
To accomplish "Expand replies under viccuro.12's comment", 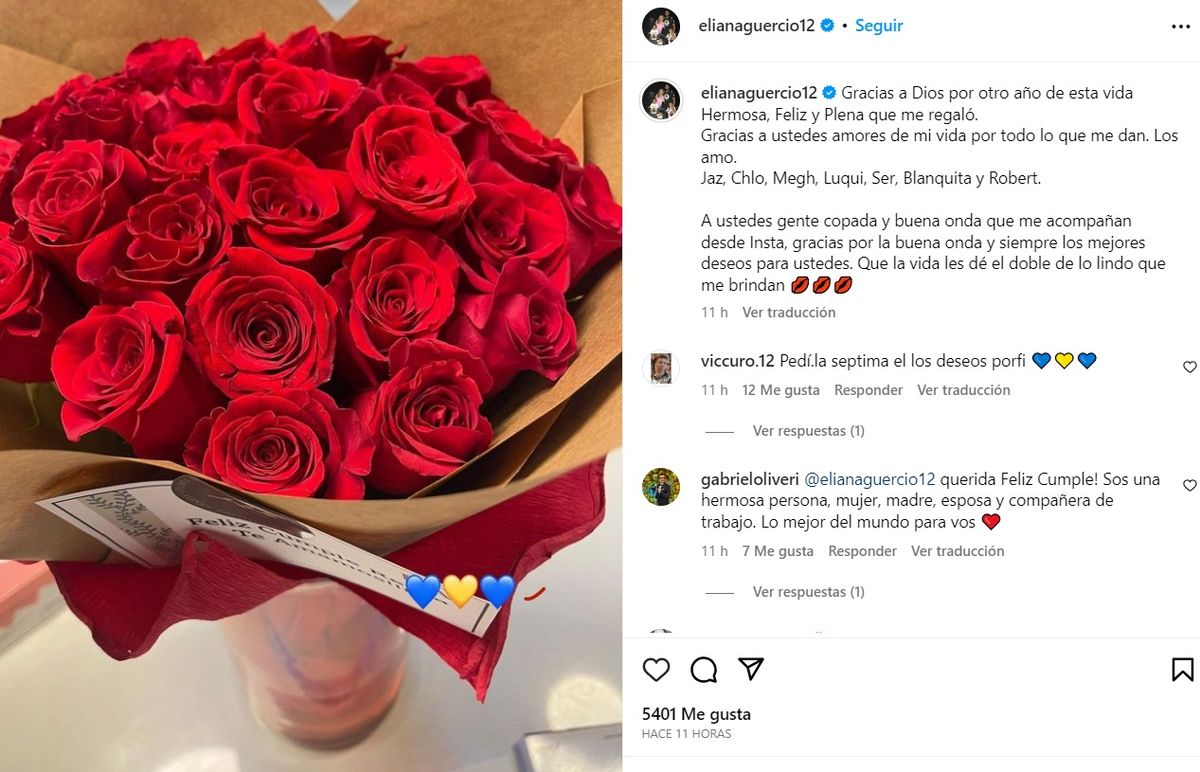I will 808,431.
